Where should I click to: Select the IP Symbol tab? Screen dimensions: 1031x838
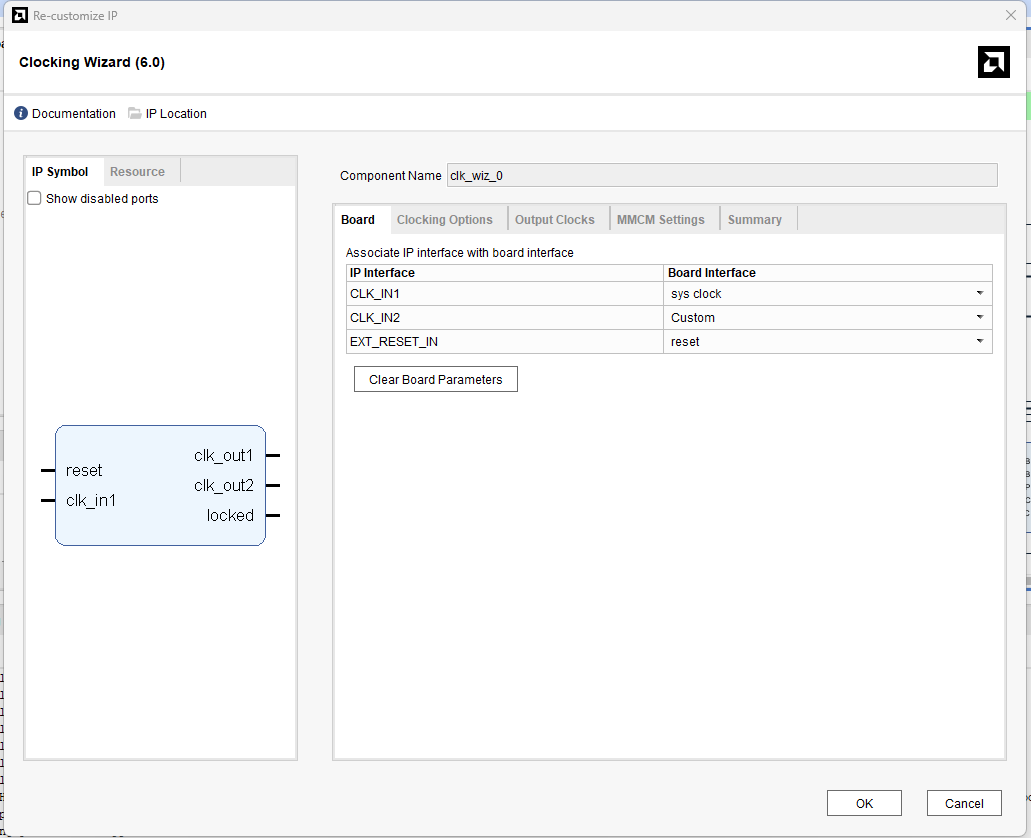tap(60, 172)
